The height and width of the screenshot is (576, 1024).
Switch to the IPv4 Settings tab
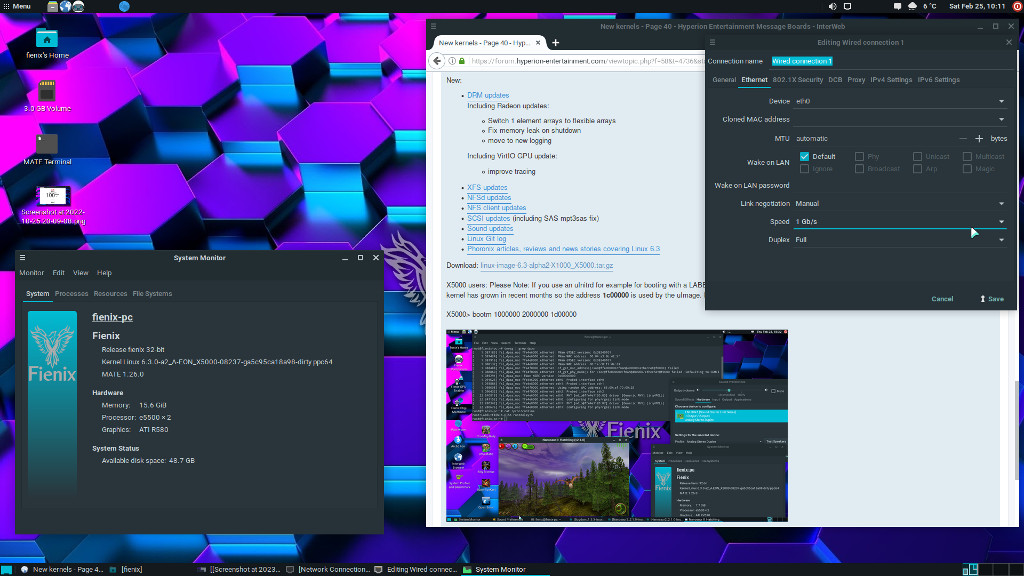point(891,80)
